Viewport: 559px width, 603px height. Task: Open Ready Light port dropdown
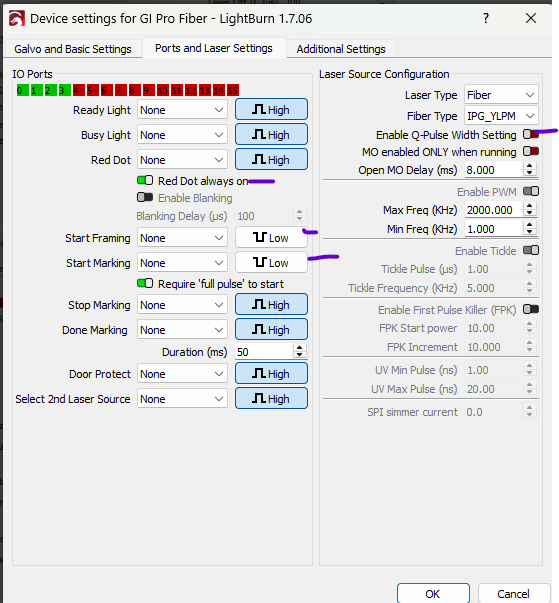pyautogui.click(x=182, y=110)
